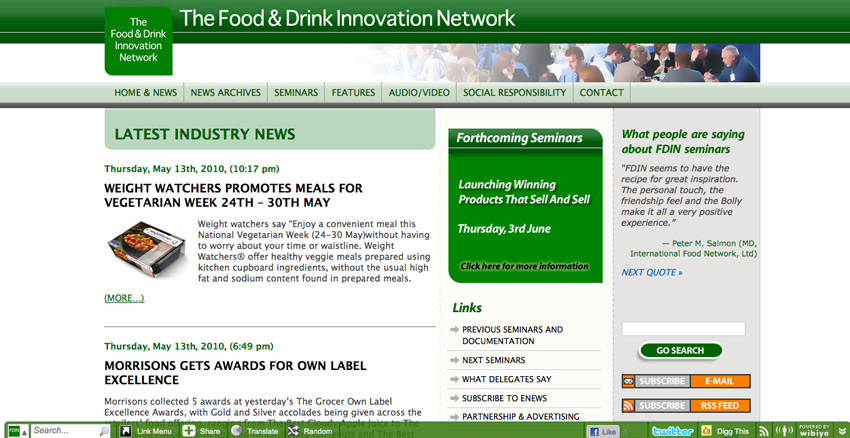Click the NEXT QUOTE link
Image resolution: width=850 pixels, height=438 pixels.
(652, 272)
